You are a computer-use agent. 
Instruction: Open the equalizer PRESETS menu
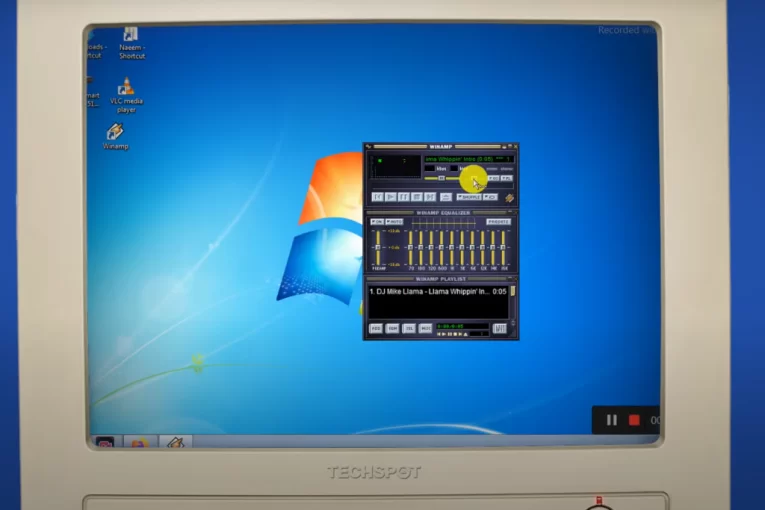pyautogui.click(x=498, y=222)
